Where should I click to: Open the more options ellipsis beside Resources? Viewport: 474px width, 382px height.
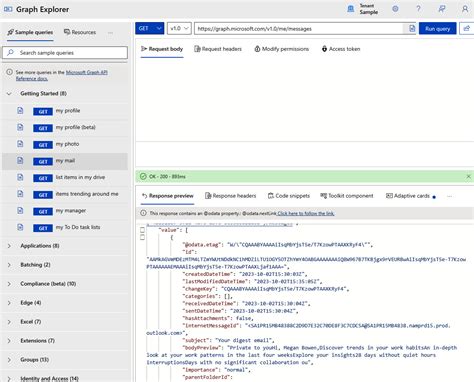(110, 33)
